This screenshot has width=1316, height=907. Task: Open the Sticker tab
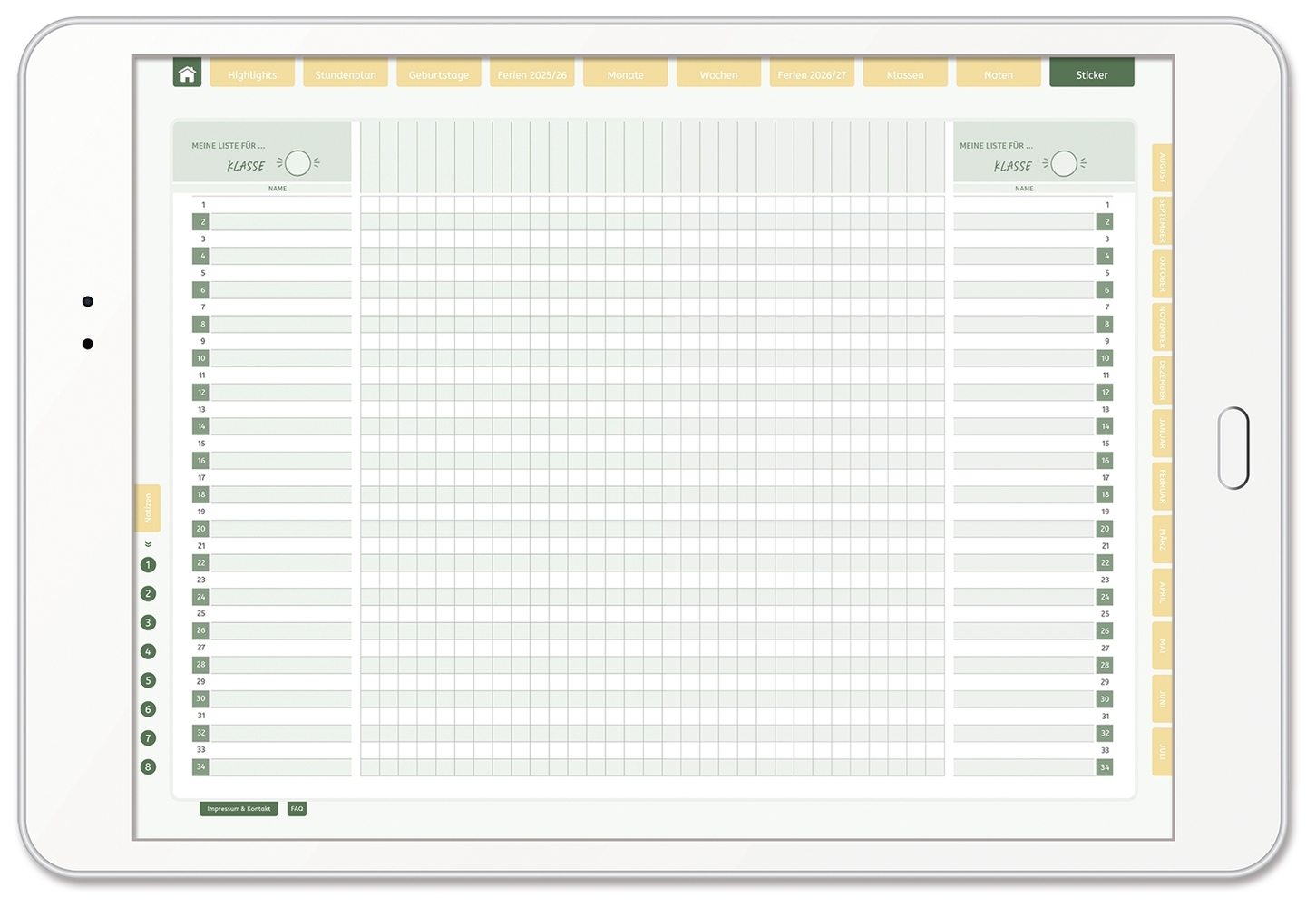pyautogui.click(x=1091, y=74)
